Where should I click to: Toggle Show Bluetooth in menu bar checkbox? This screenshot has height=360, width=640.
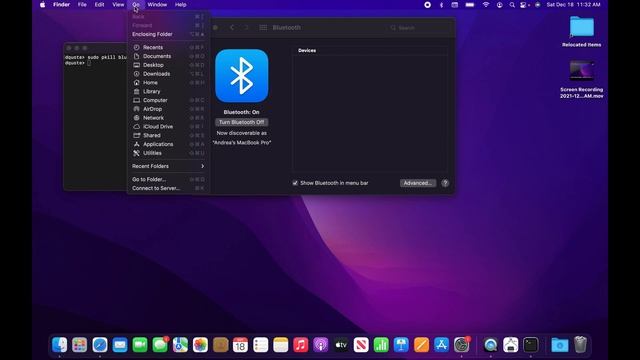click(295, 183)
